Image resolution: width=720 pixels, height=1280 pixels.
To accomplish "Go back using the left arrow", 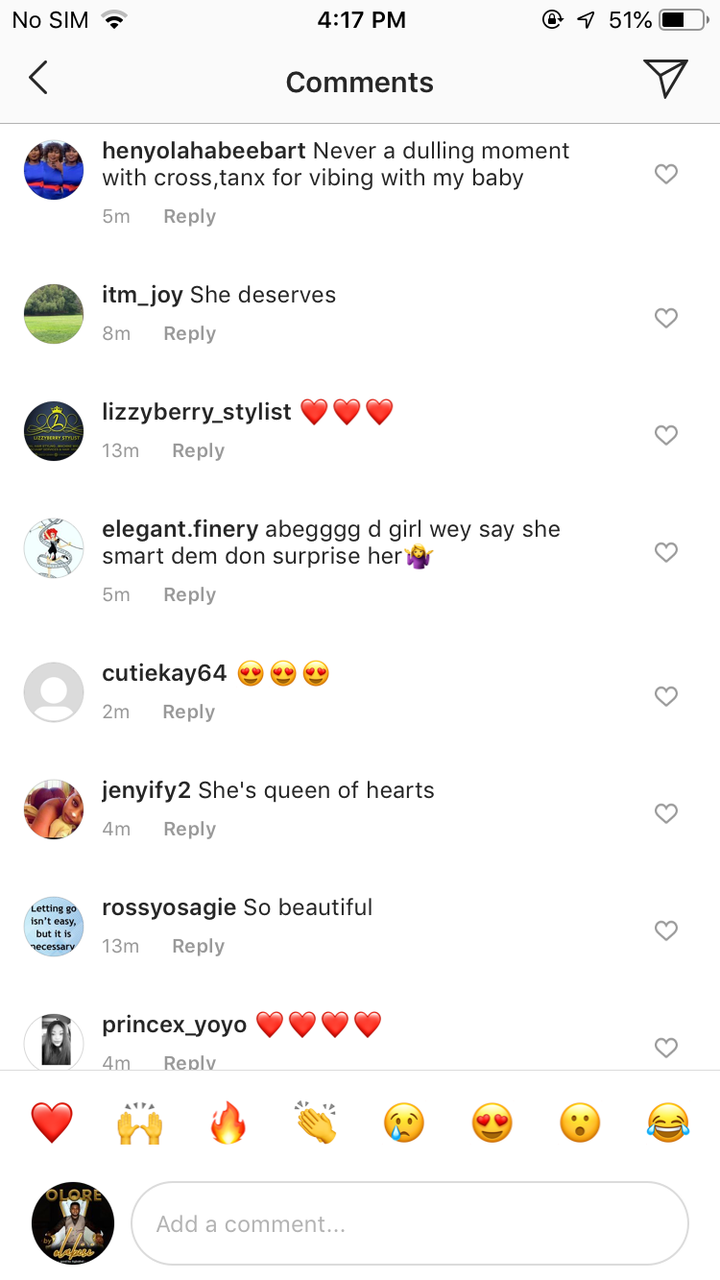I will click(x=38, y=78).
